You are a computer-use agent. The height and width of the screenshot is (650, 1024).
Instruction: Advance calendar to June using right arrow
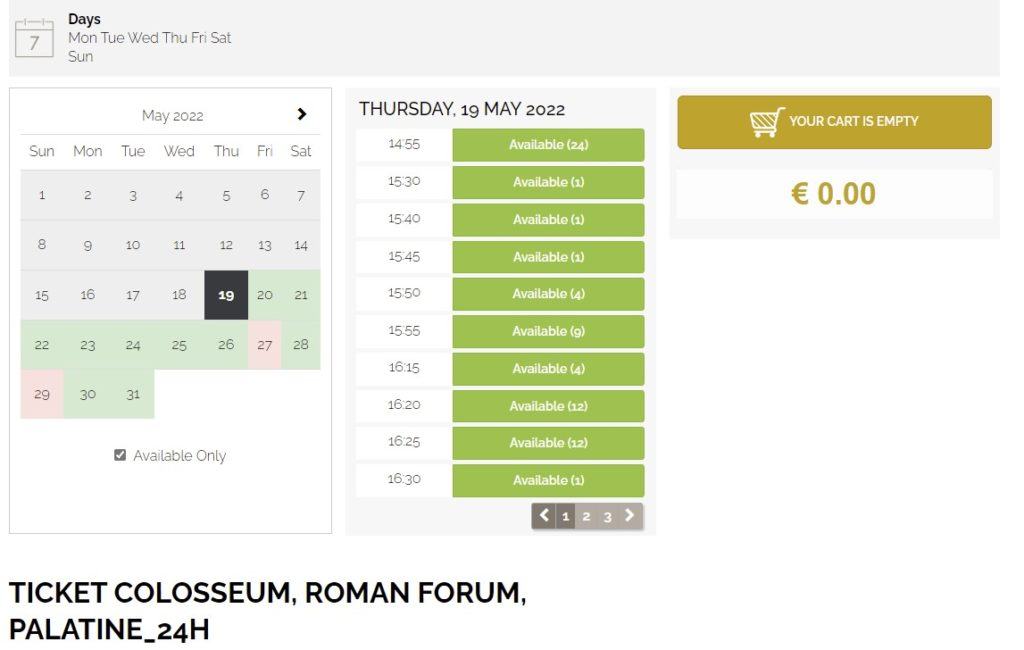click(303, 115)
